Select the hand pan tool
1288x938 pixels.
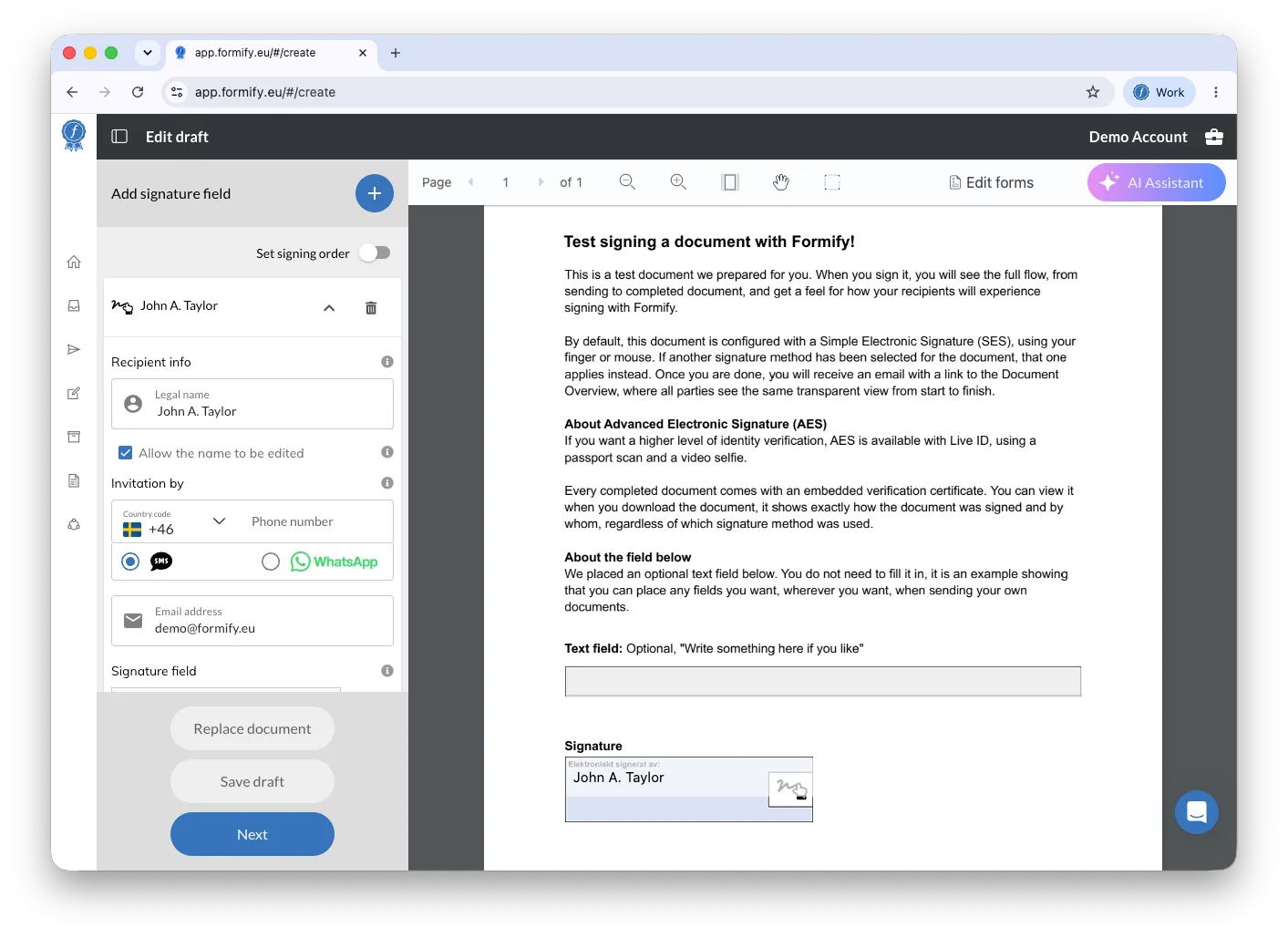[x=781, y=182]
